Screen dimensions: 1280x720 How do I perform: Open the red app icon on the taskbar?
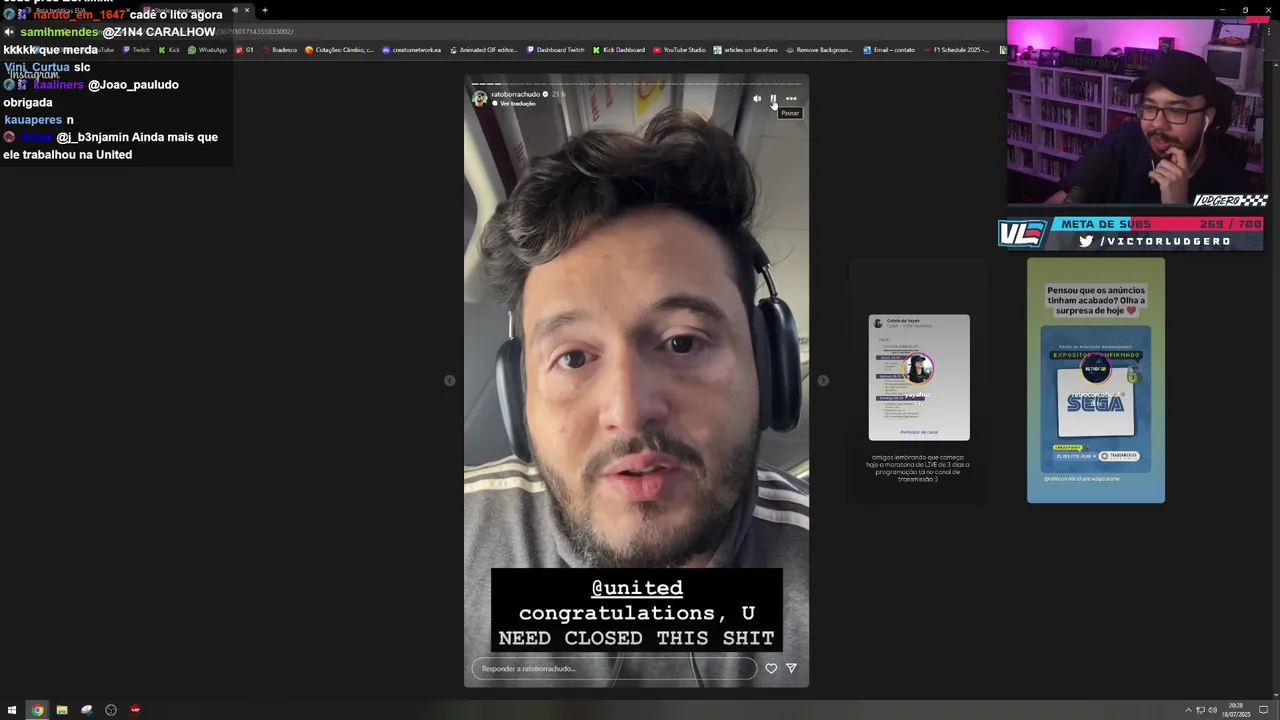click(135, 710)
